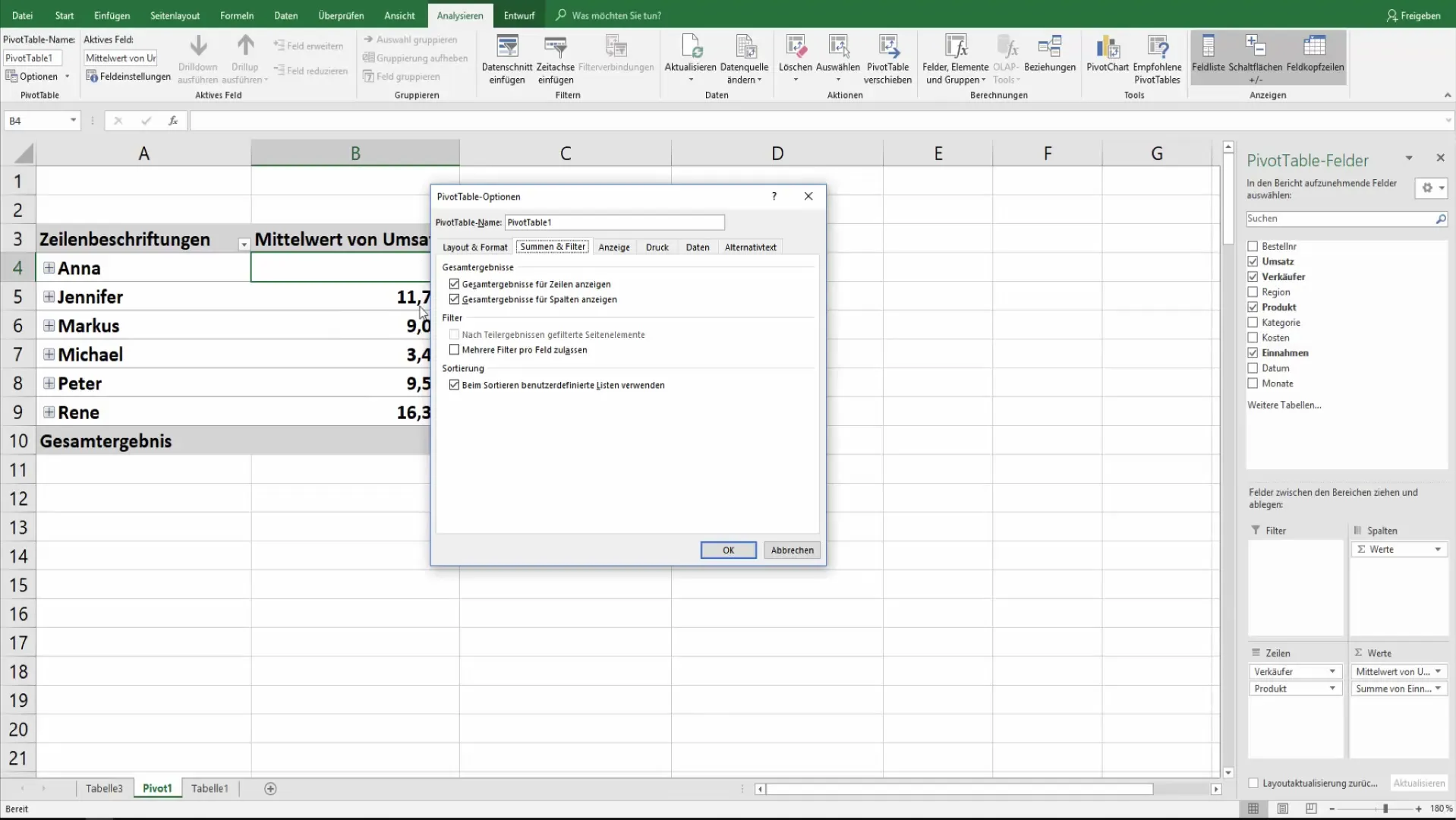Click the search magnifier in field list

click(1441, 219)
